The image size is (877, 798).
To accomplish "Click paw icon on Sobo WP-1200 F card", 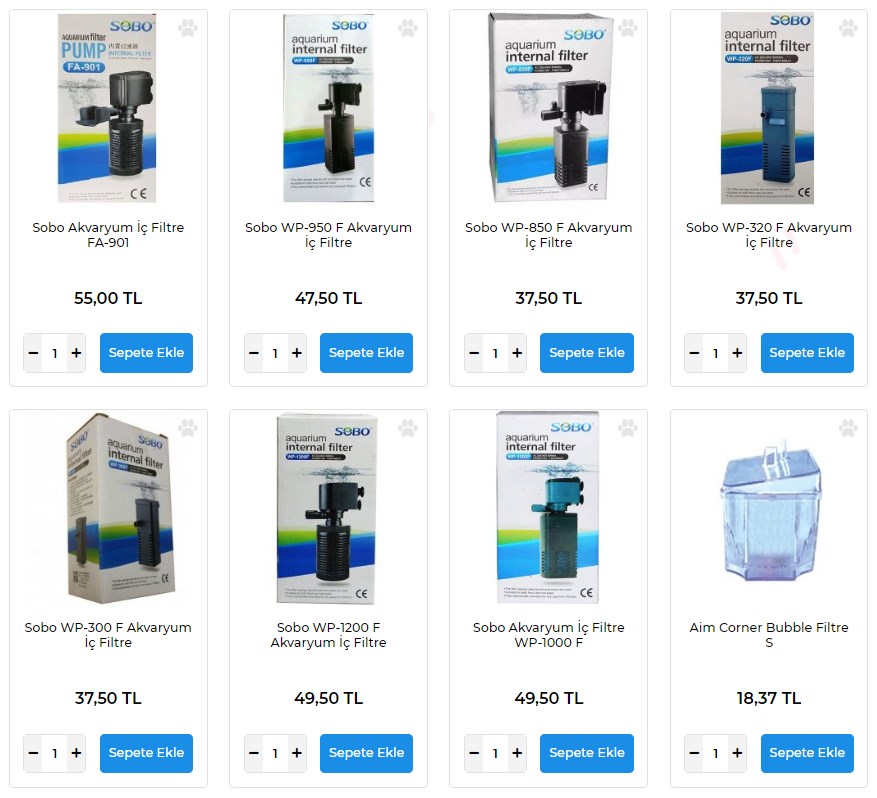I will [x=408, y=428].
